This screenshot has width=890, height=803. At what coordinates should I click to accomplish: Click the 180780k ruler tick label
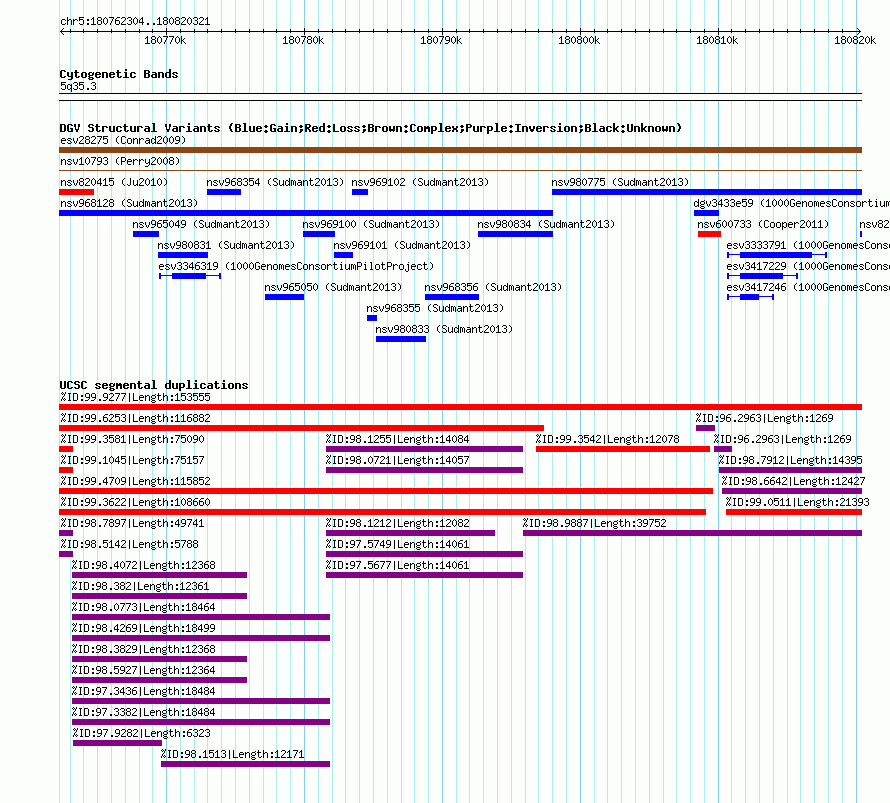click(303, 40)
